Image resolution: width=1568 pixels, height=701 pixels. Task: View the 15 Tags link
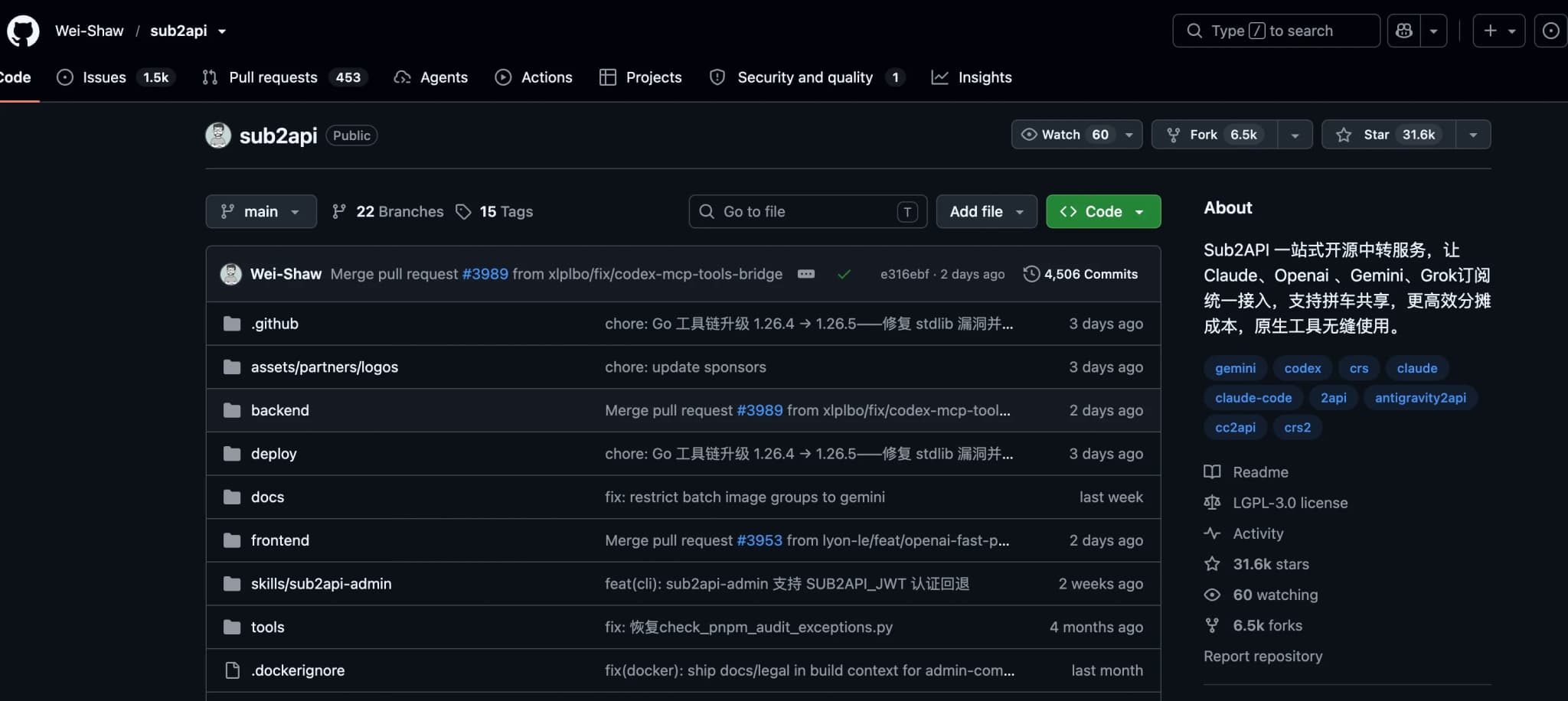(x=495, y=211)
